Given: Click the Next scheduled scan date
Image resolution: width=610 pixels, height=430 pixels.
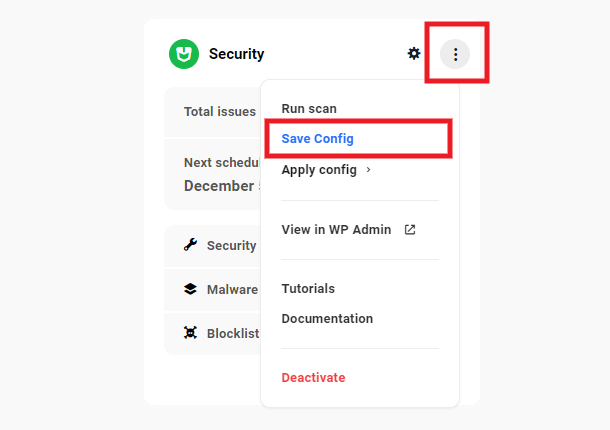Looking at the screenshot, I should 222,186.
